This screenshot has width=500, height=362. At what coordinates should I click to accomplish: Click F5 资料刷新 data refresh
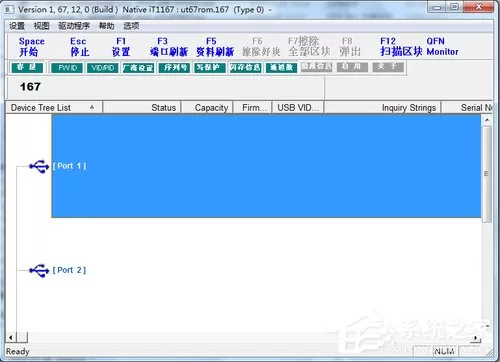(x=215, y=47)
